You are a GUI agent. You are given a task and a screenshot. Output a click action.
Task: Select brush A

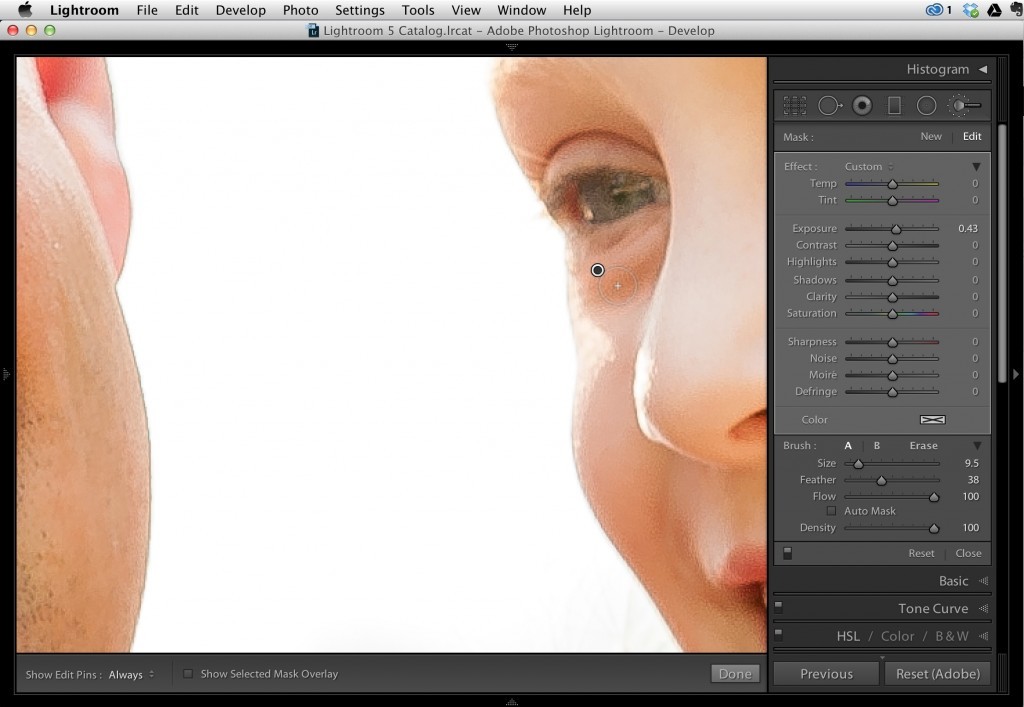[848, 445]
